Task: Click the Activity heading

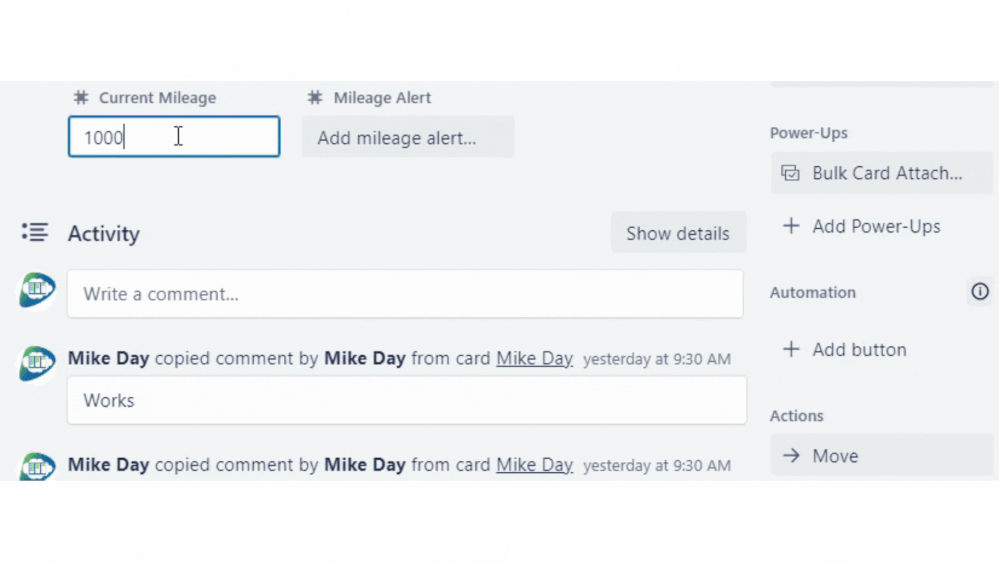Action: pos(104,233)
